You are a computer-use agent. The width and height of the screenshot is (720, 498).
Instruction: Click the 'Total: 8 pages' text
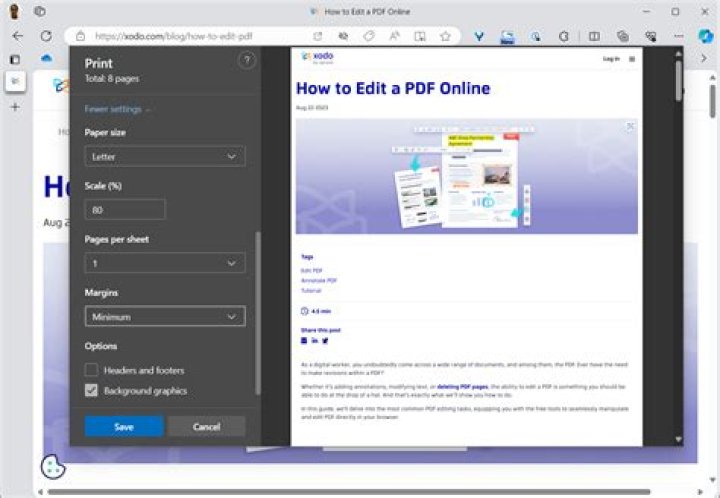pos(112,78)
